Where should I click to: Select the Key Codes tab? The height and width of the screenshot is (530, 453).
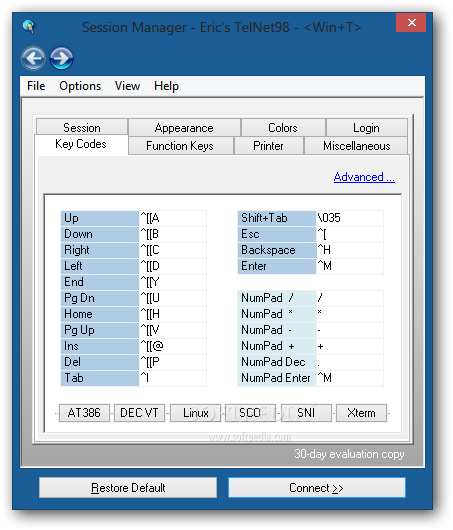point(81,144)
